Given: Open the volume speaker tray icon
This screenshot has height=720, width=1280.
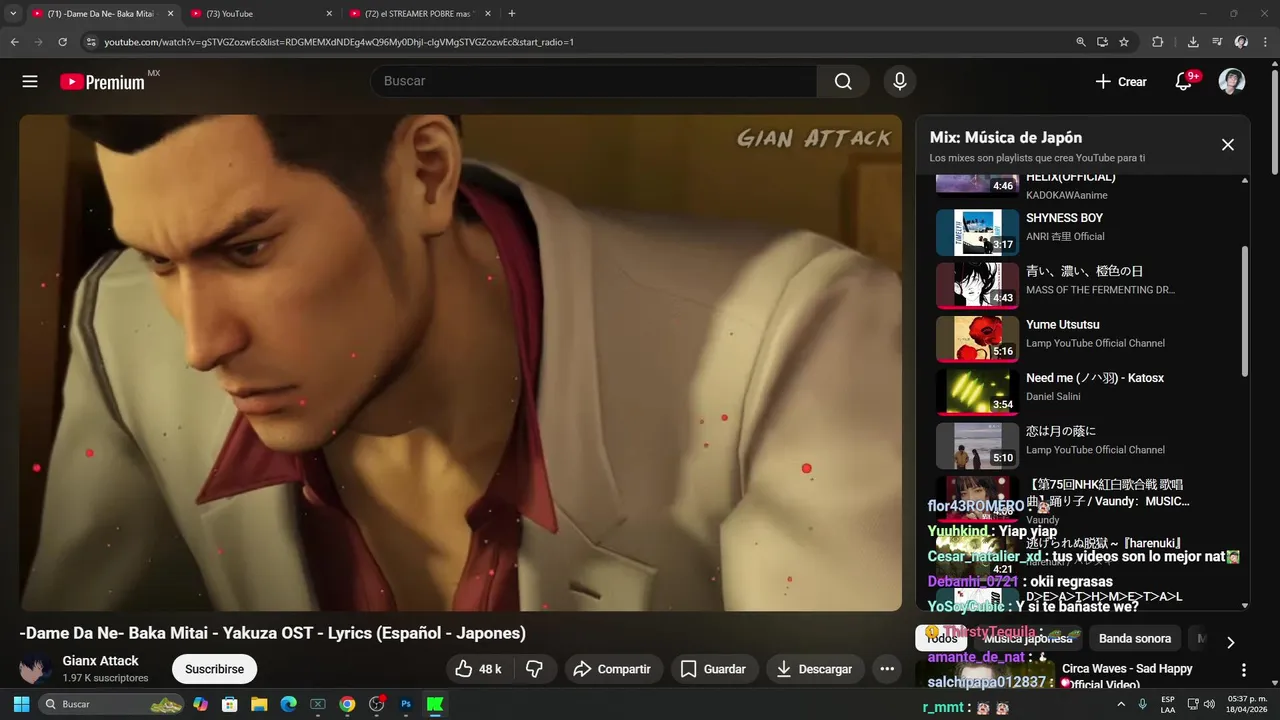Looking at the screenshot, I should pyautogui.click(x=1209, y=704).
